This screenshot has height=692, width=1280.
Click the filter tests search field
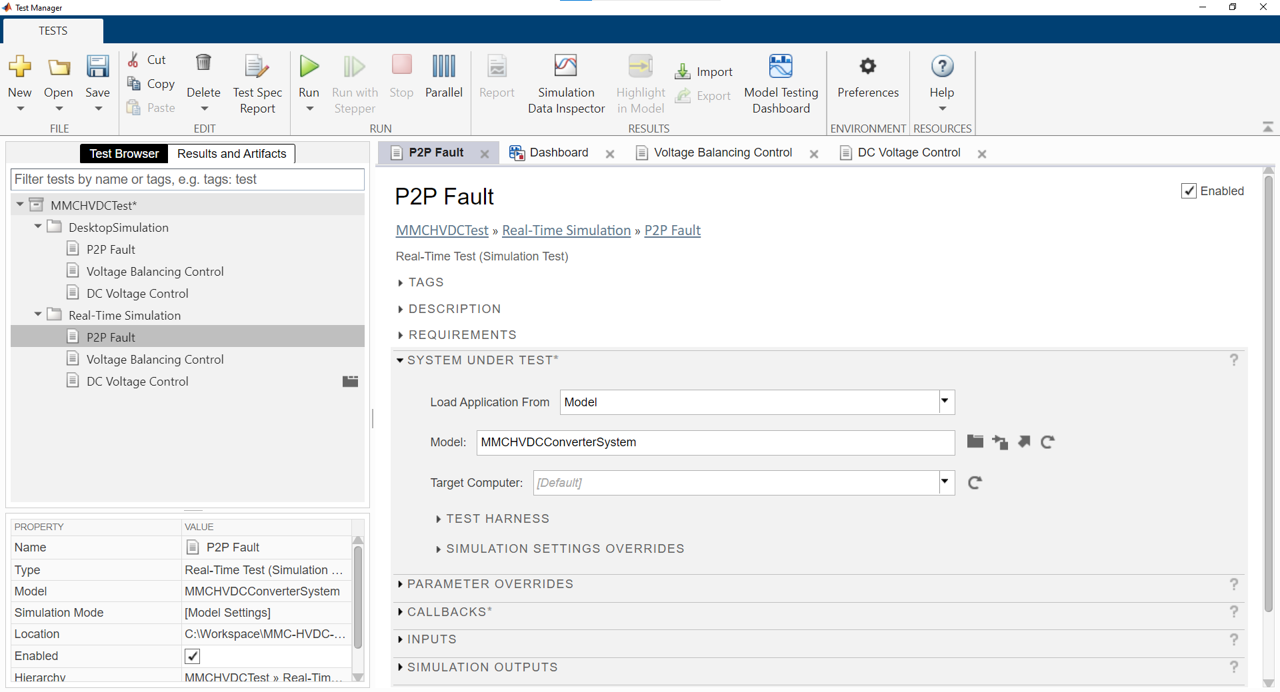pyautogui.click(x=187, y=180)
